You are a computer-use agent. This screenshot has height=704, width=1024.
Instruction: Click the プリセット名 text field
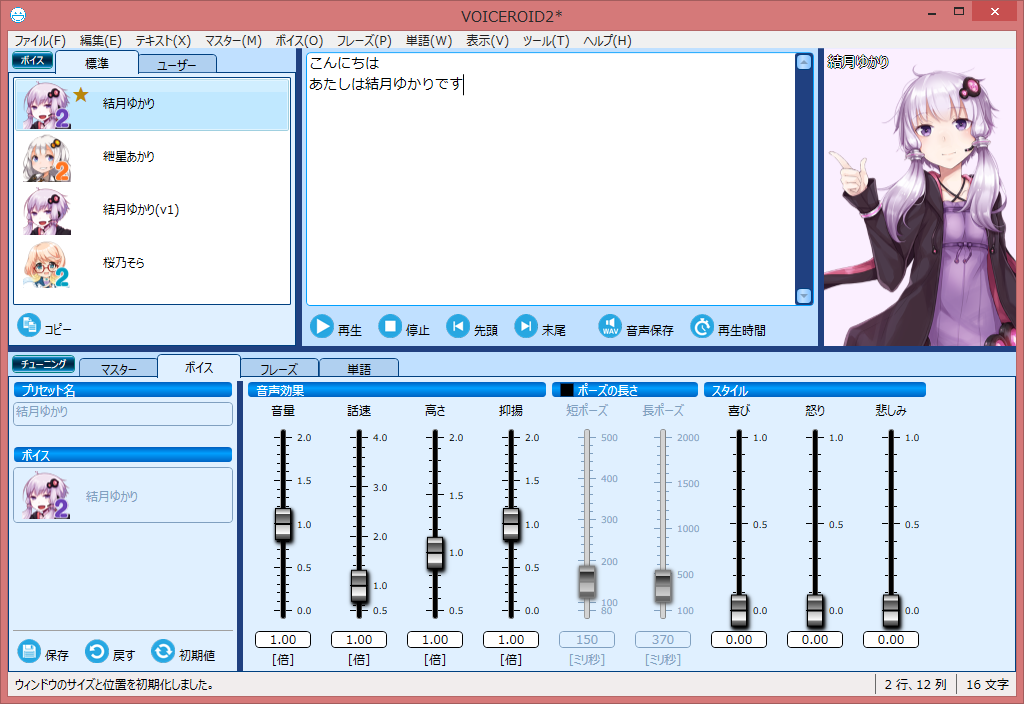123,413
